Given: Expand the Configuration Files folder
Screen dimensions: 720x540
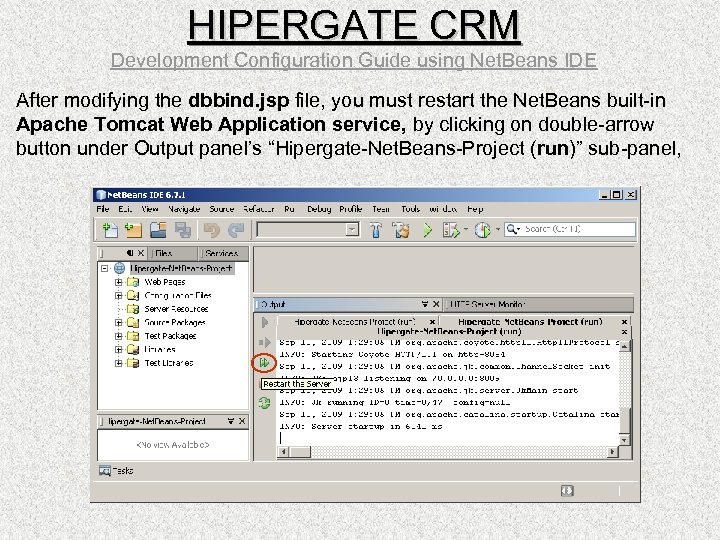Looking at the screenshot, I should [118, 295].
